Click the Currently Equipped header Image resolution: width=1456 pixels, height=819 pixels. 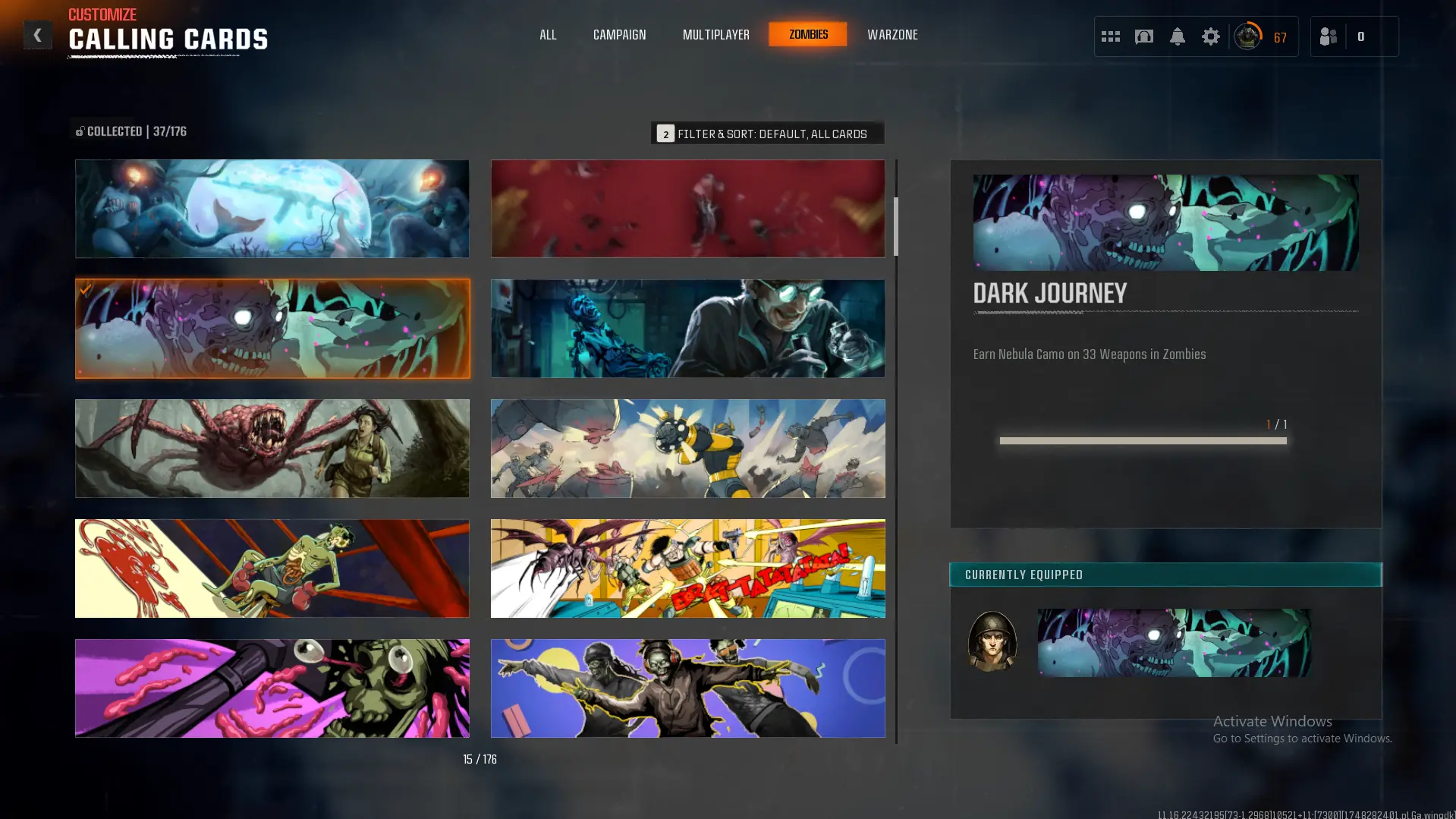point(1165,575)
